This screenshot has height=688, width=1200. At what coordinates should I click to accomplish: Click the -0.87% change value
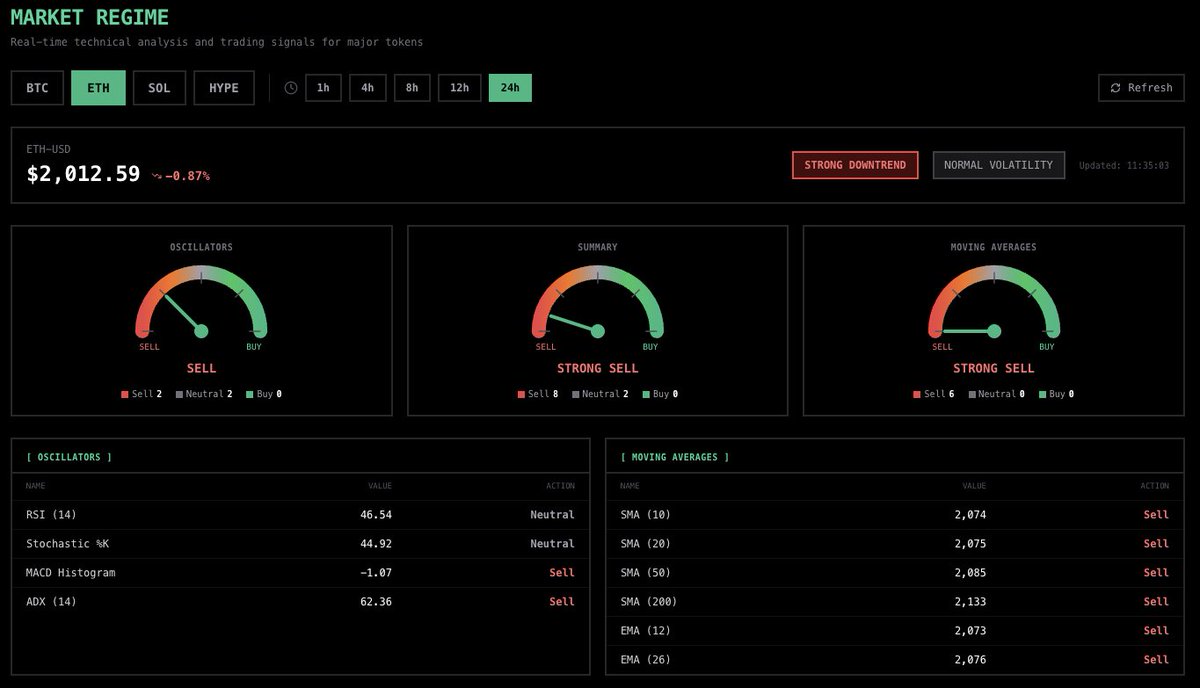pos(187,176)
